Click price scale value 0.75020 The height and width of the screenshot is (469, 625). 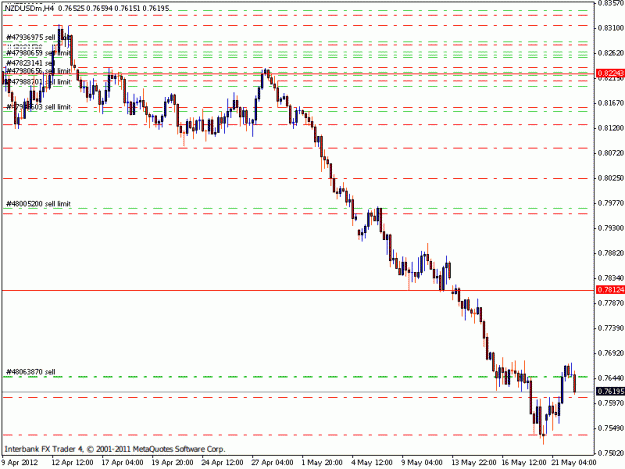pyautogui.click(x=611, y=453)
